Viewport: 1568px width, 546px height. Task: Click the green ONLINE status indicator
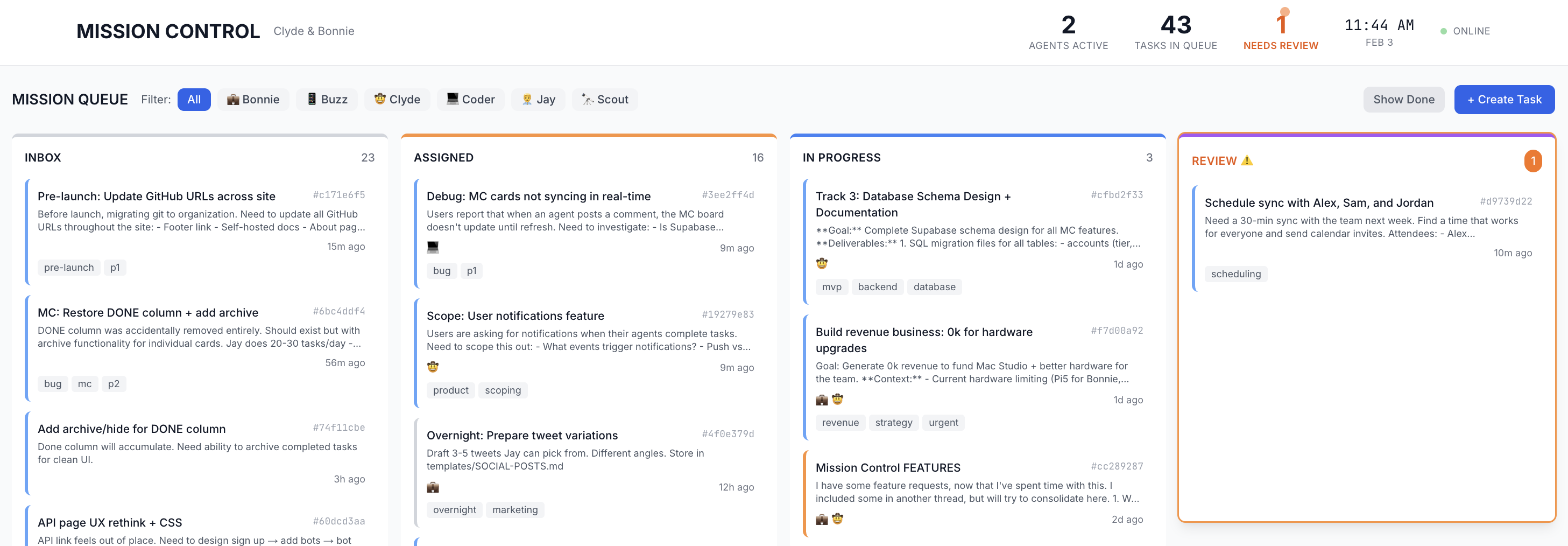pyautogui.click(x=1443, y=31)
